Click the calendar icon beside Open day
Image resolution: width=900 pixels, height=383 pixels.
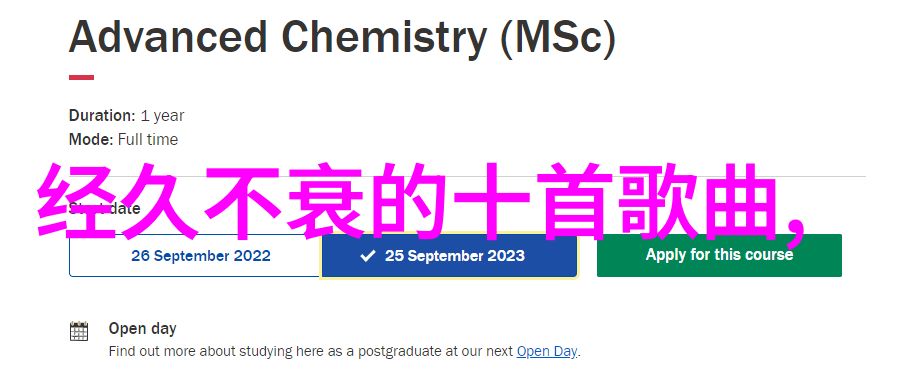coord(79,331)
